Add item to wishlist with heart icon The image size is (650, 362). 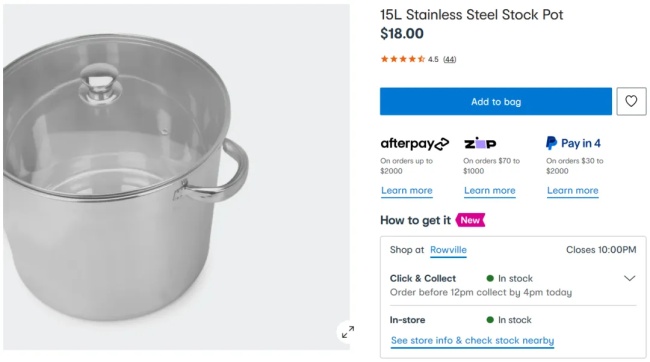coord(631,101)
